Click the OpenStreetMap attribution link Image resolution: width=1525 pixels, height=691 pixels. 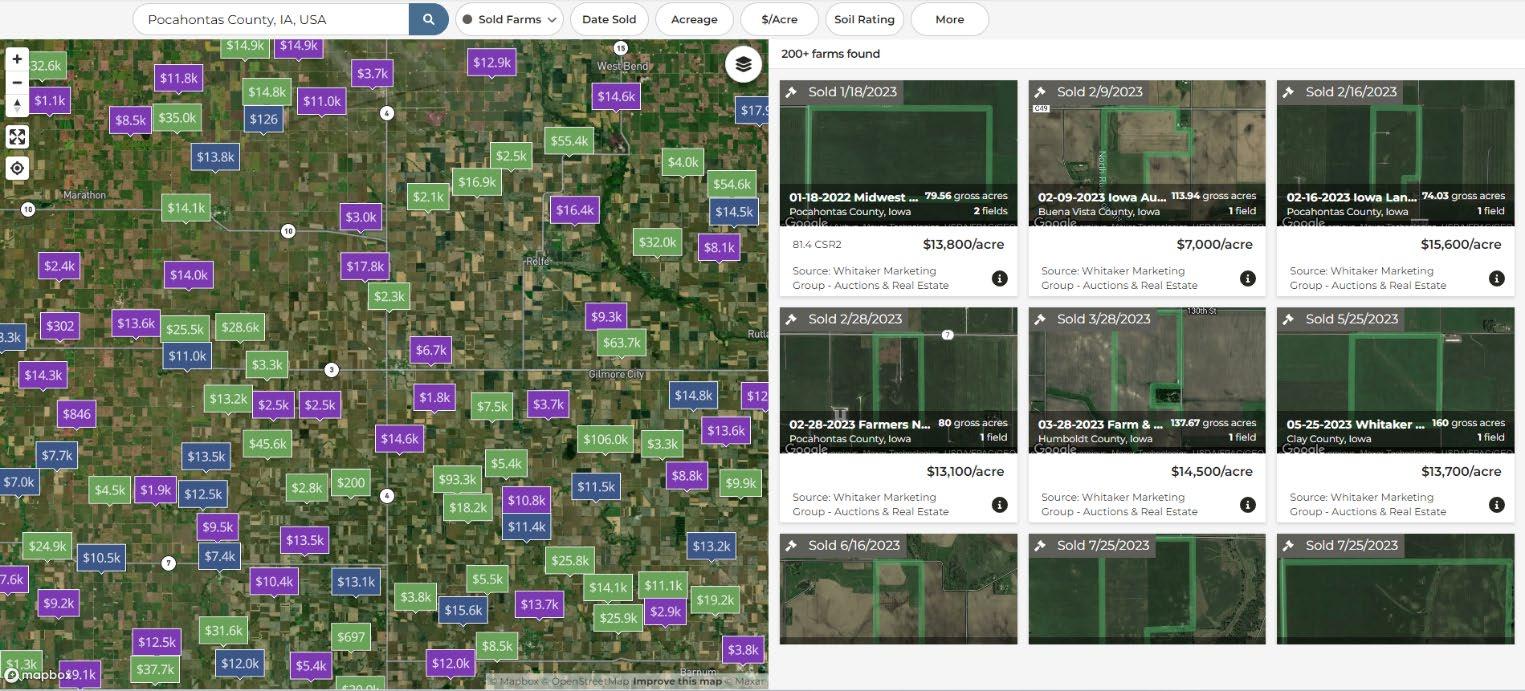[587, 682]
